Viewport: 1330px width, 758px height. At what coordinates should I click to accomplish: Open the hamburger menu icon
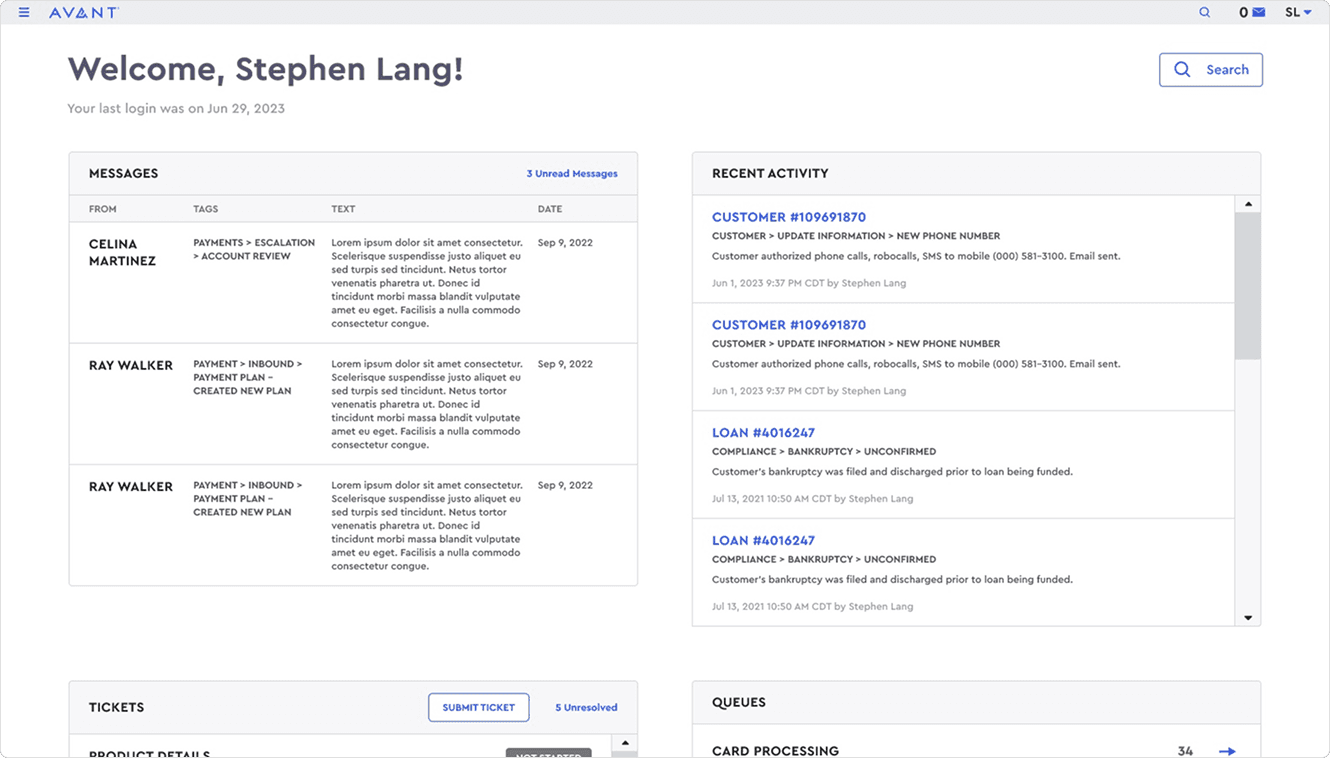pyautogui.click(x=24, y=13)
